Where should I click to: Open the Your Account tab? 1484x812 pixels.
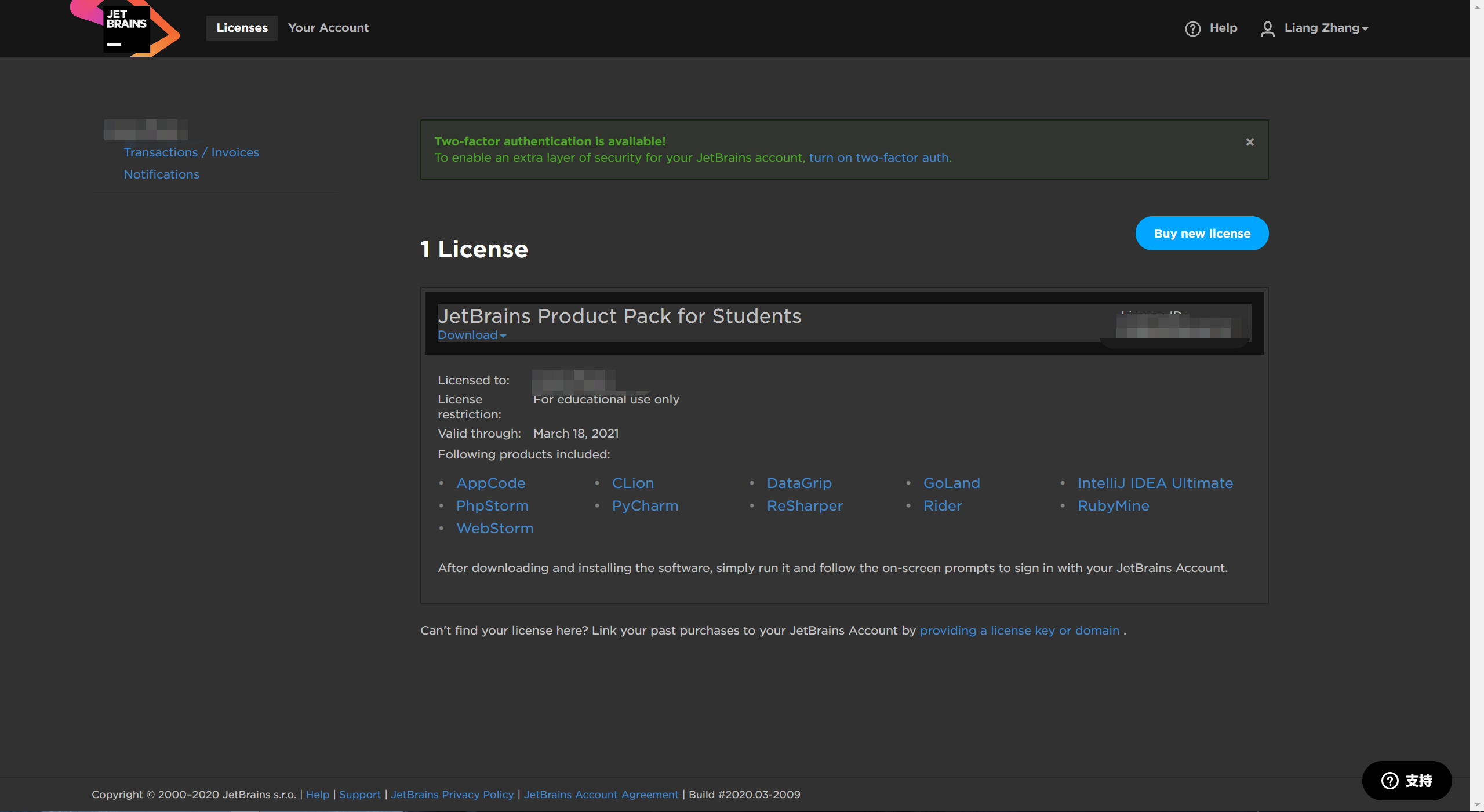pos(328,28)
